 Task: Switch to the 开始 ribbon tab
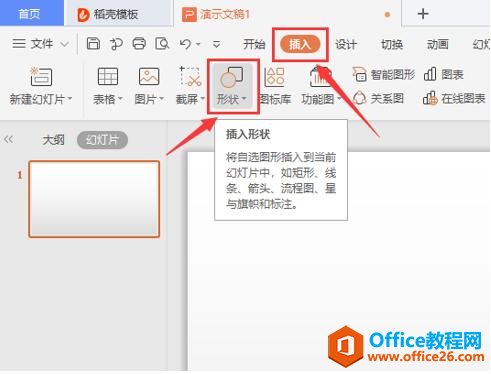click(254, 44)
